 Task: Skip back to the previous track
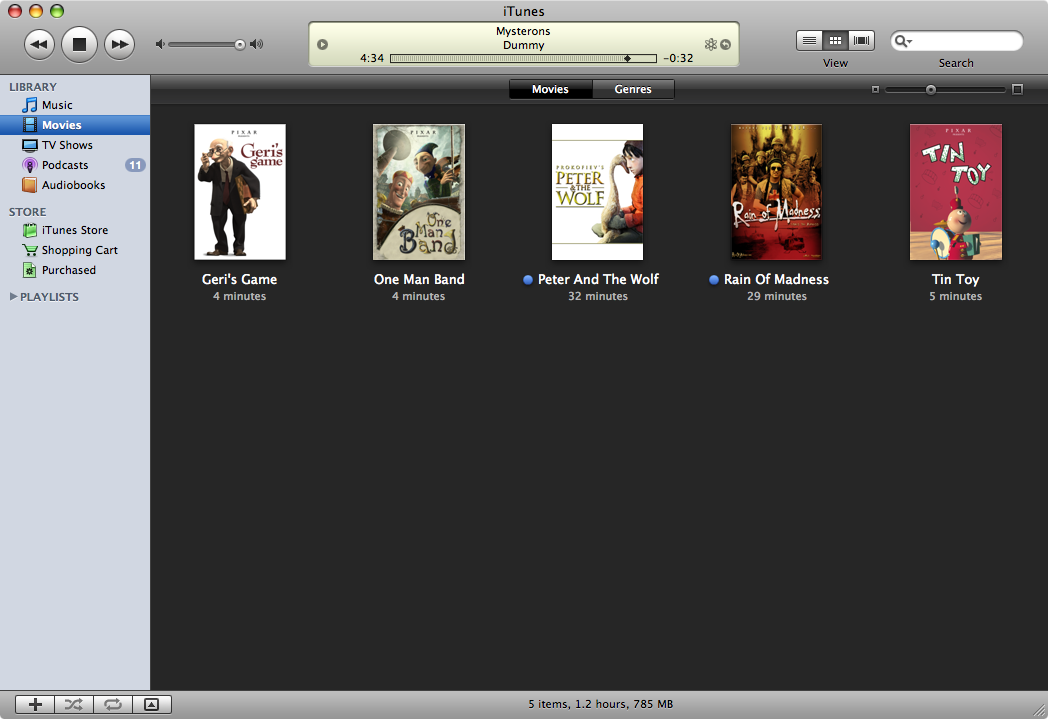point(40,45)
